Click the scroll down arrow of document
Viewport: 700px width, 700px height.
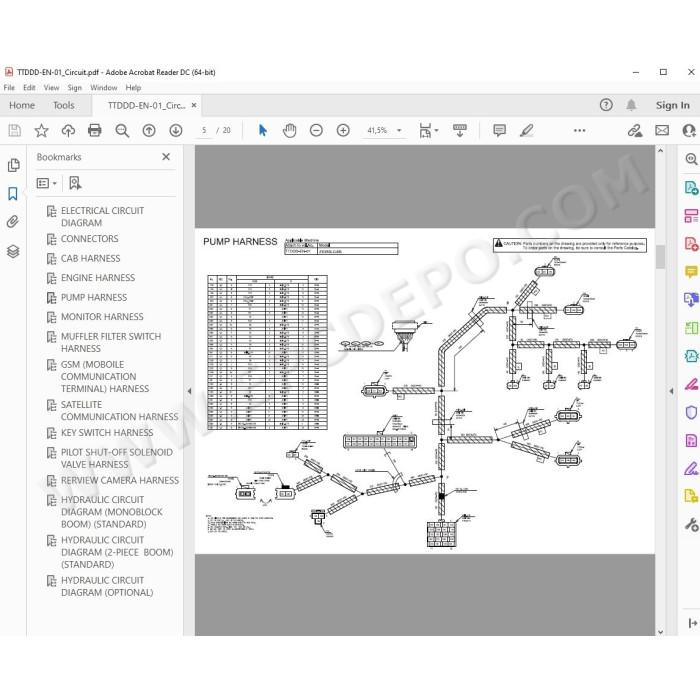[x=660, y=631]
